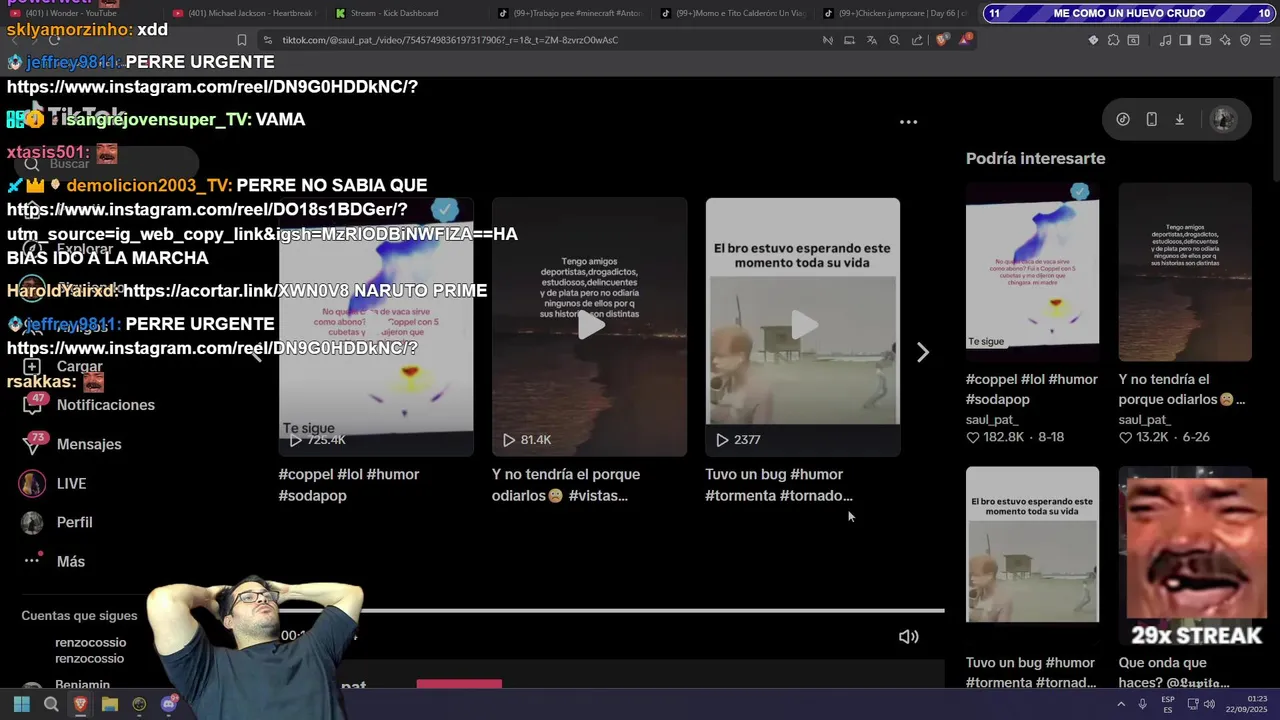Screen dimensions: 1280x720
Task: Open Discord from the taskbar
Action: click(x=168, y=704)
